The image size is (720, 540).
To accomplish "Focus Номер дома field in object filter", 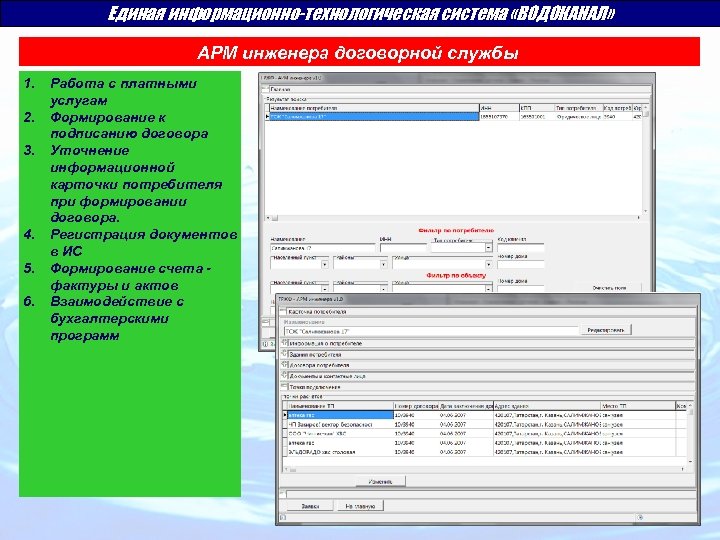I will tap(521, 289).
